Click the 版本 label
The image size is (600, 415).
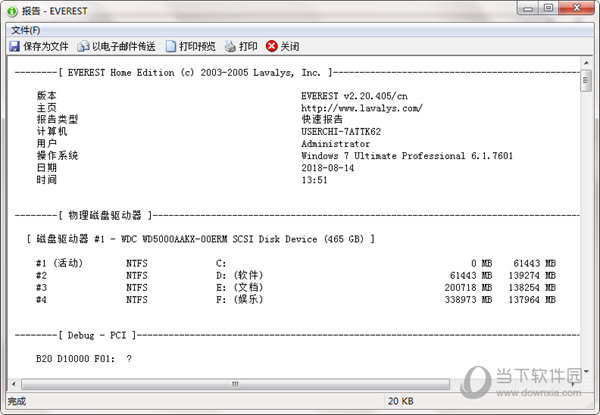click(47, 96)
